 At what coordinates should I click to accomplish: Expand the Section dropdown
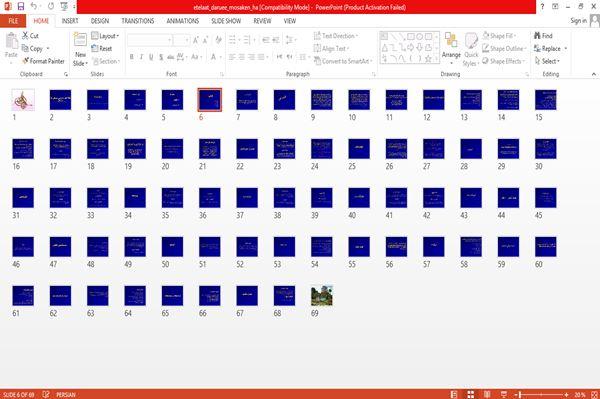click(x=106, y=61)
